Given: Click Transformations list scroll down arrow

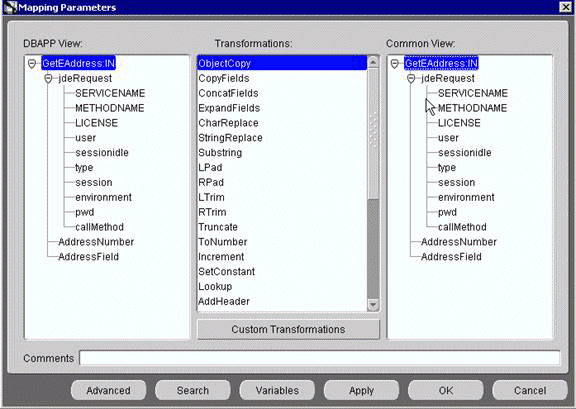Looking at the screenshot, I should 373,305.
